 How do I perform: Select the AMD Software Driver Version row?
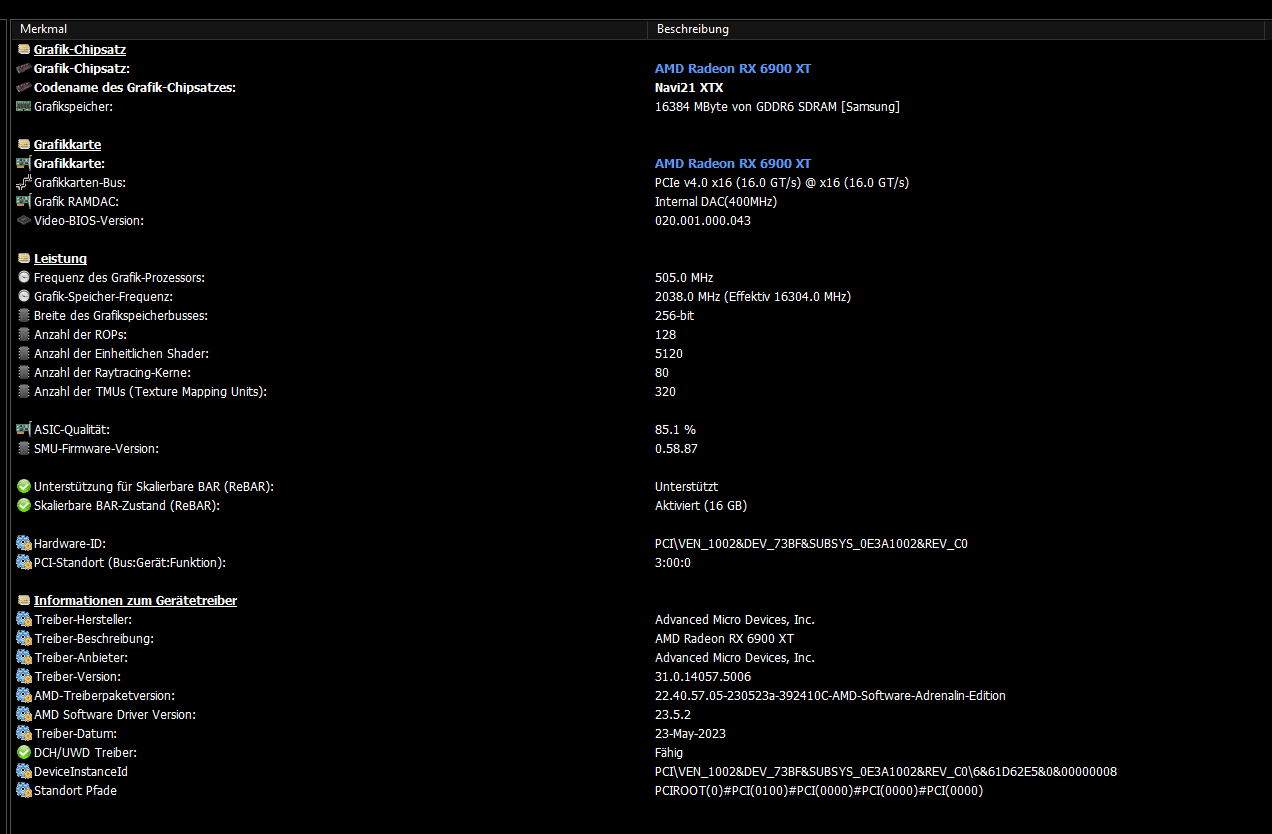114,714
